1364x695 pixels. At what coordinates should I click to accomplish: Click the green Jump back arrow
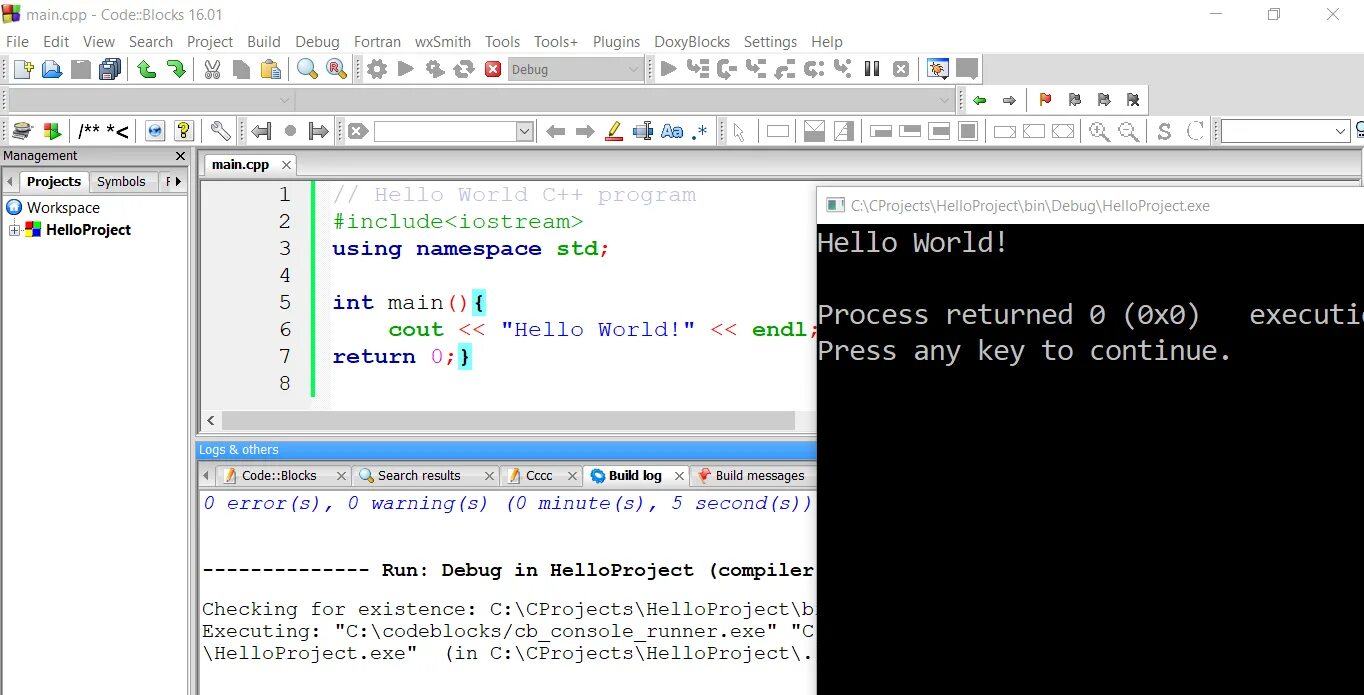(x=980, y=100)
